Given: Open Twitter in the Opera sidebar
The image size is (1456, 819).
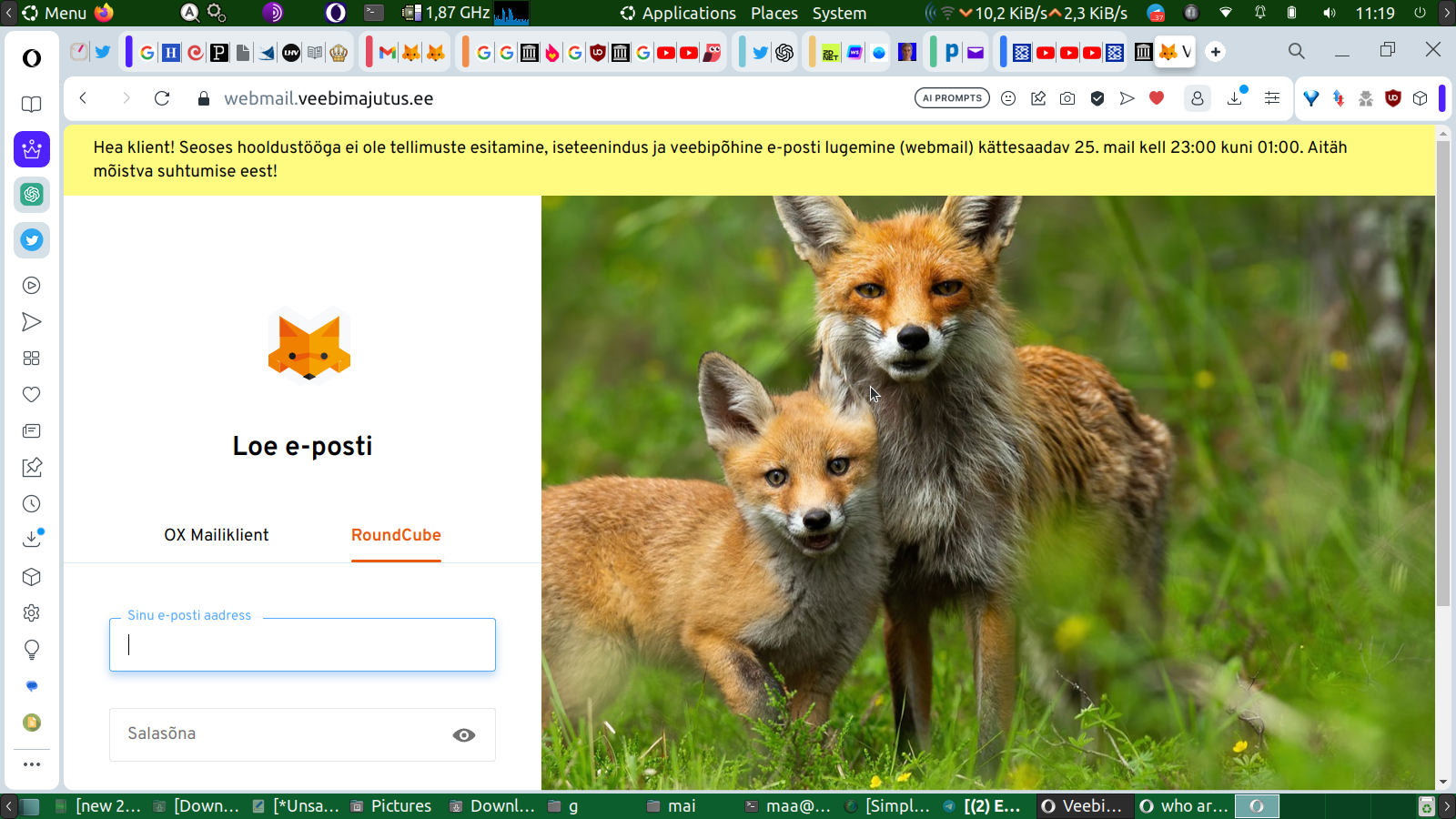Looking at the screenshot, I should 32,240.
